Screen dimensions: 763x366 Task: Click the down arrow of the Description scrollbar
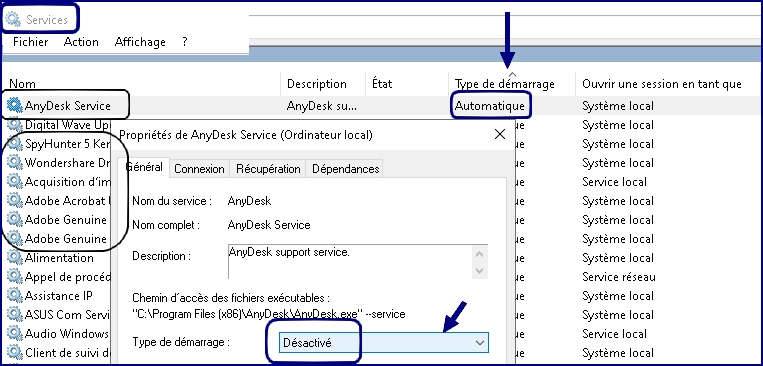tap(479, 271)
